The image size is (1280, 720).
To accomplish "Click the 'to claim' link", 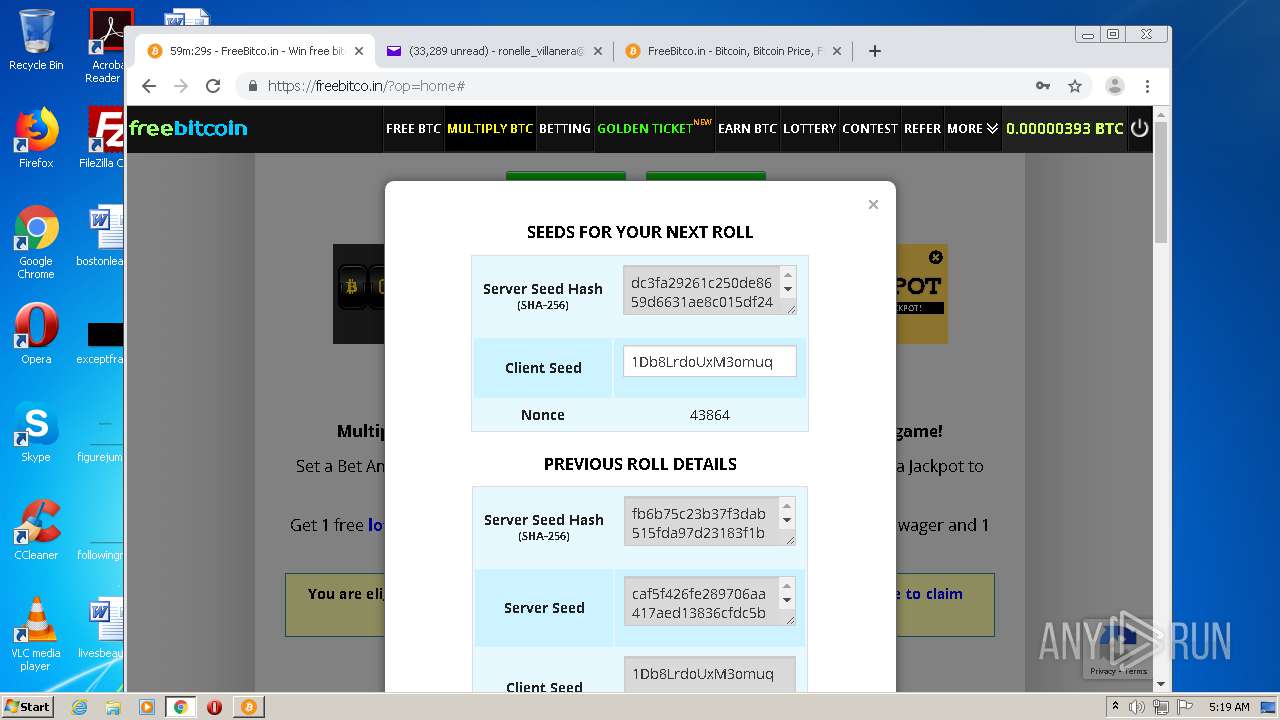I will [x=935, y=594].
